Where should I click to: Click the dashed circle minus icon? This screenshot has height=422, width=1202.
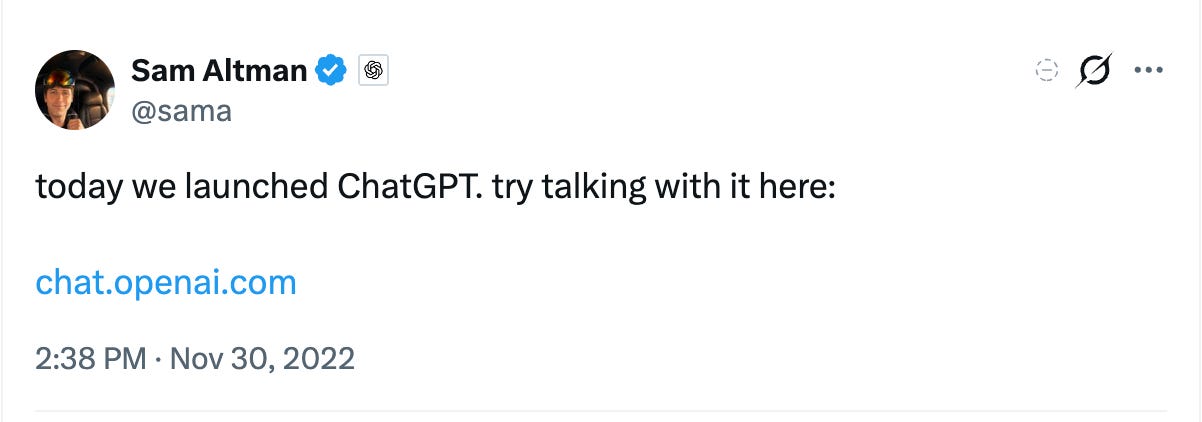point(1046,71)
